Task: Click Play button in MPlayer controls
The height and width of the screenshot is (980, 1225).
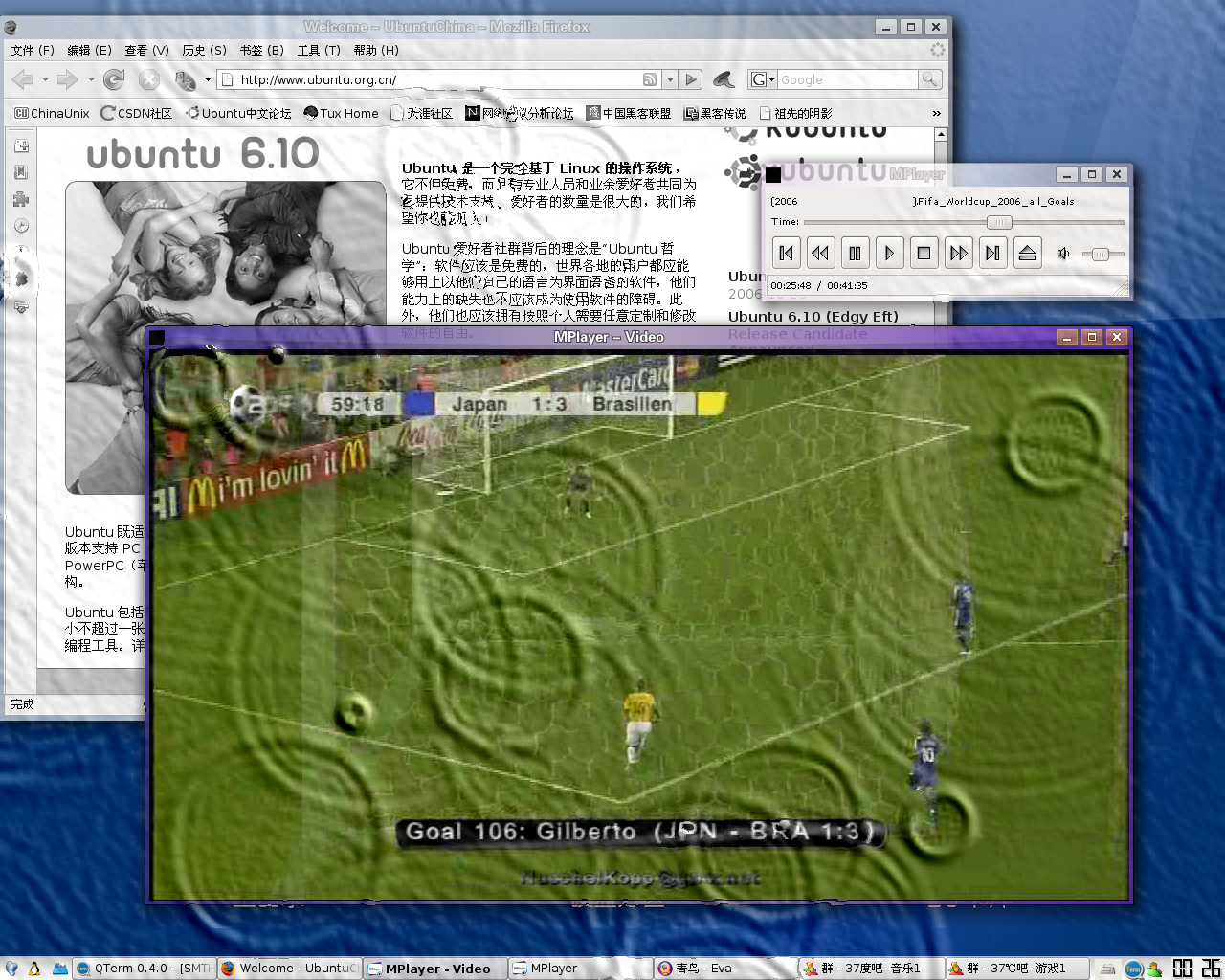Action: [x=889, y=253]
